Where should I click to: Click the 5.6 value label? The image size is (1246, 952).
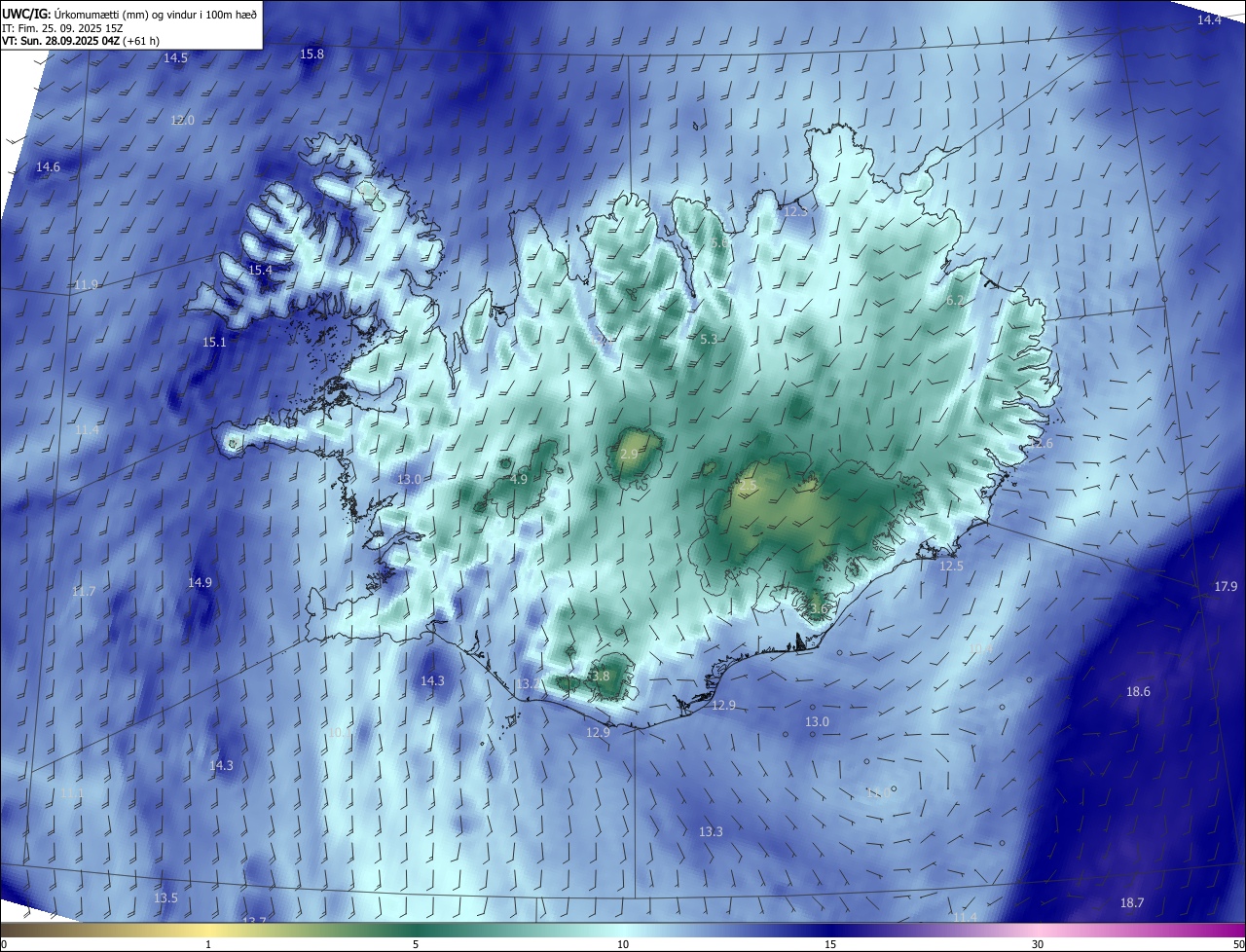tap(719, 243)
